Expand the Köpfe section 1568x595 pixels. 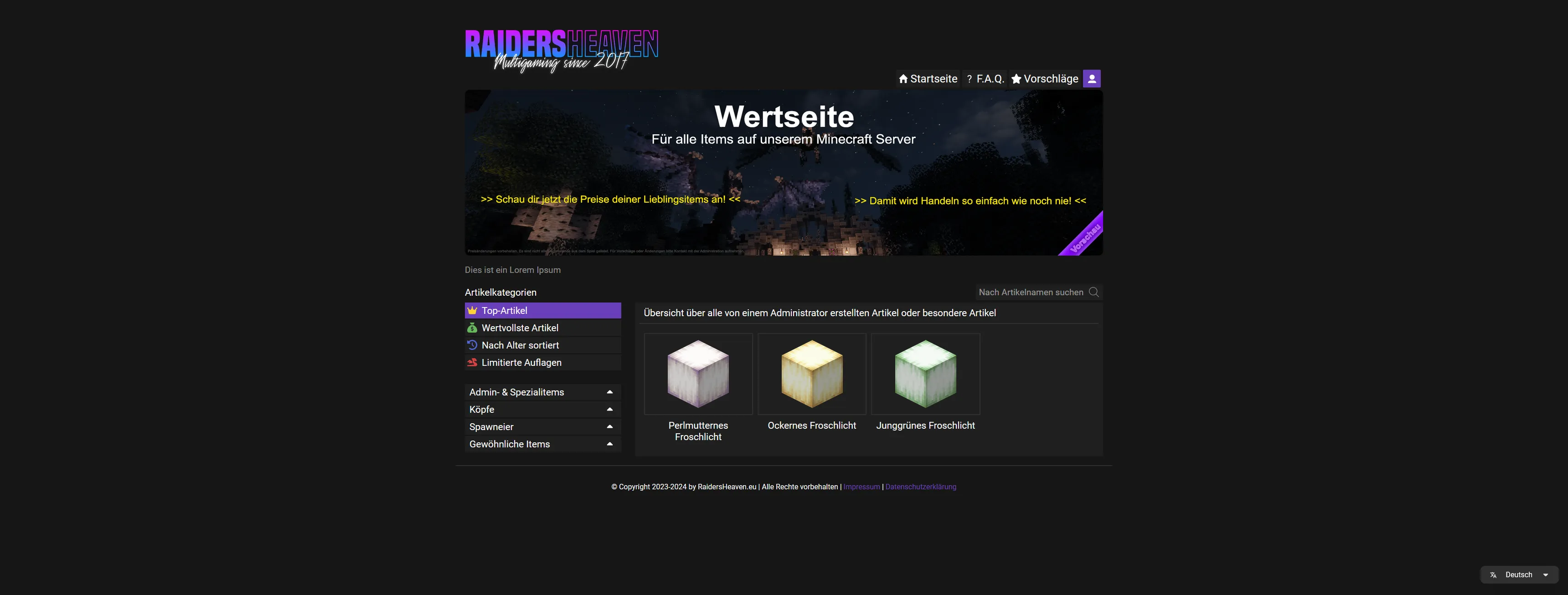(x=543, y=410)
